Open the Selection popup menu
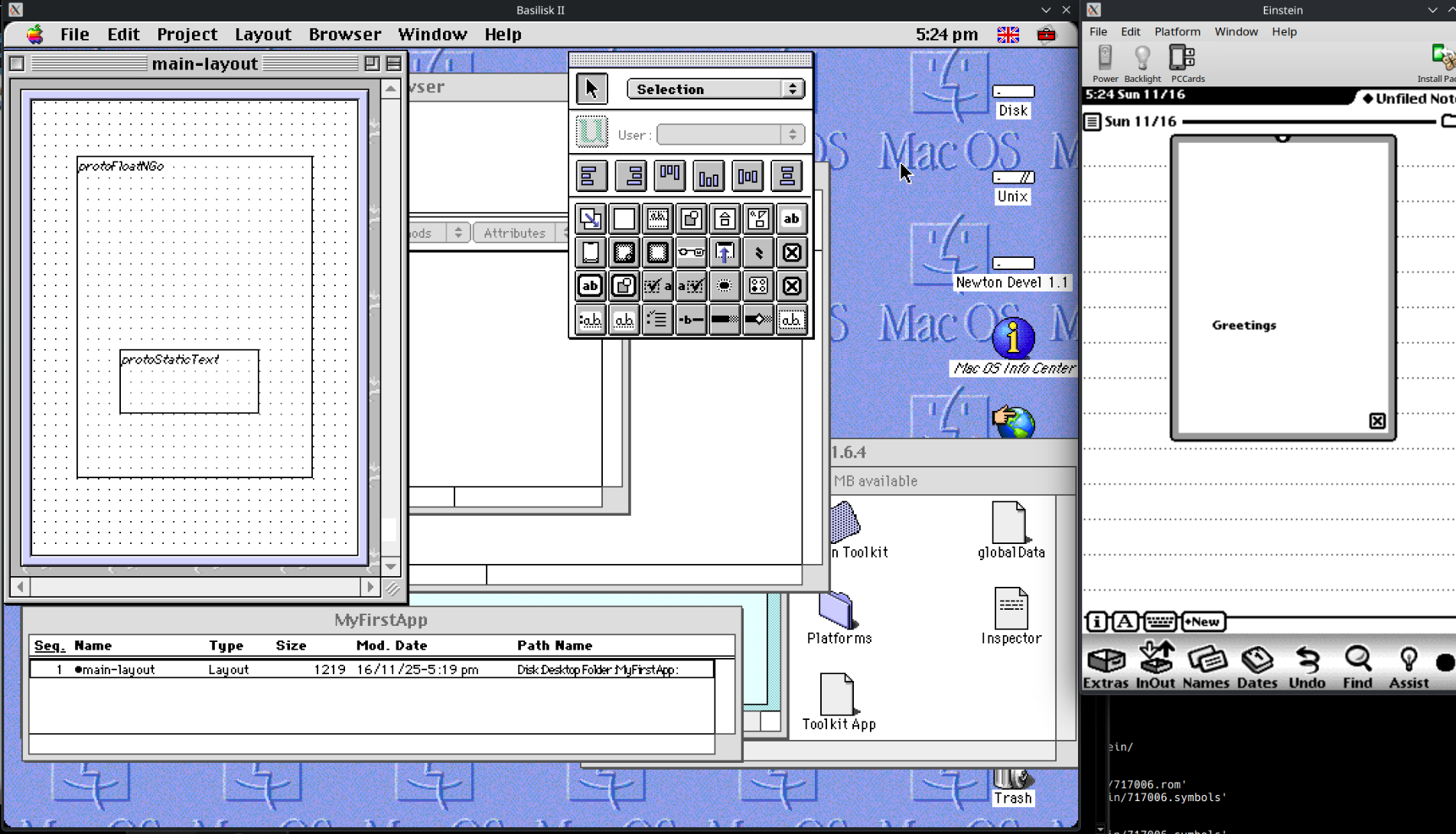Screen dimensions: 1456x834 pyautogui.click(x=715, y=89)
